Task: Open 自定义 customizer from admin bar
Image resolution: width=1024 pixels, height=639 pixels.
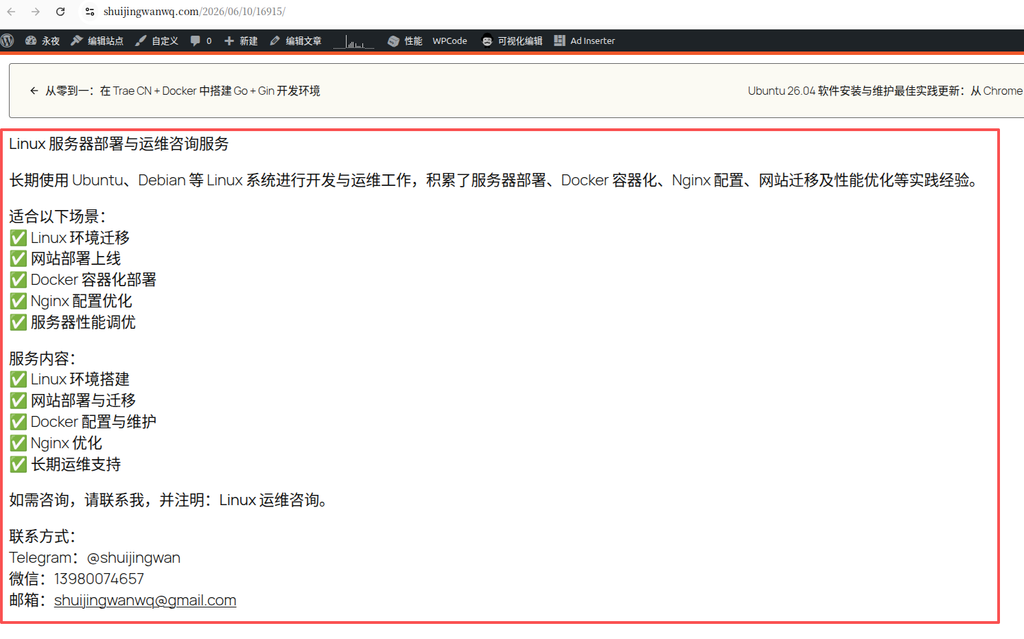Action: pos(157,41)
